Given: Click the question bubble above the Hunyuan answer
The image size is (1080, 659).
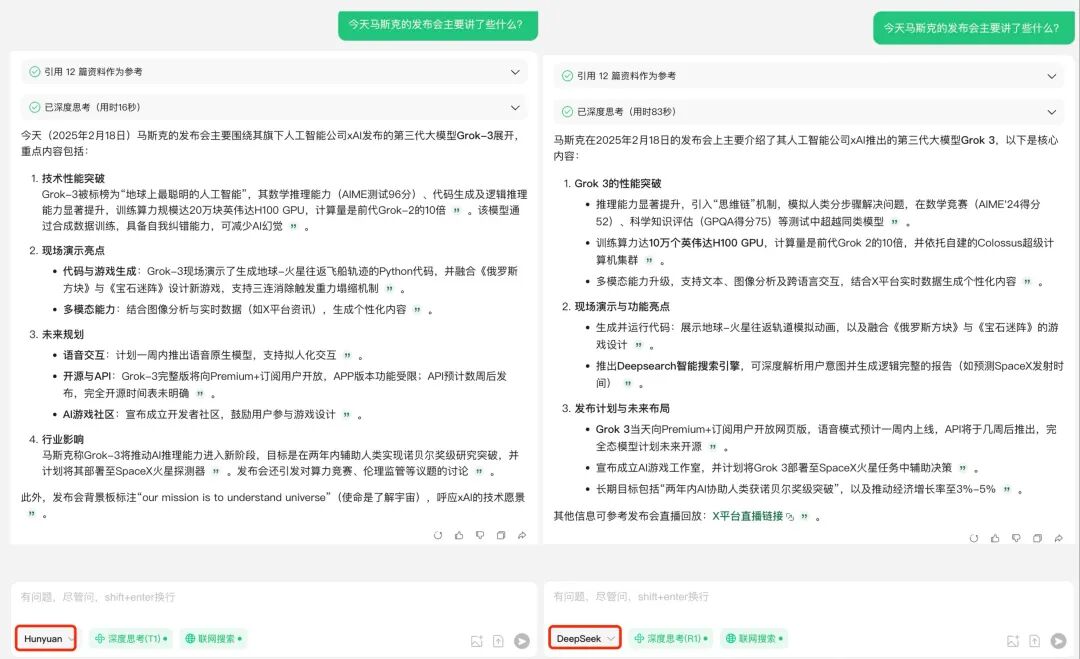Looking at the screenshot, I should tap(437, 24).
